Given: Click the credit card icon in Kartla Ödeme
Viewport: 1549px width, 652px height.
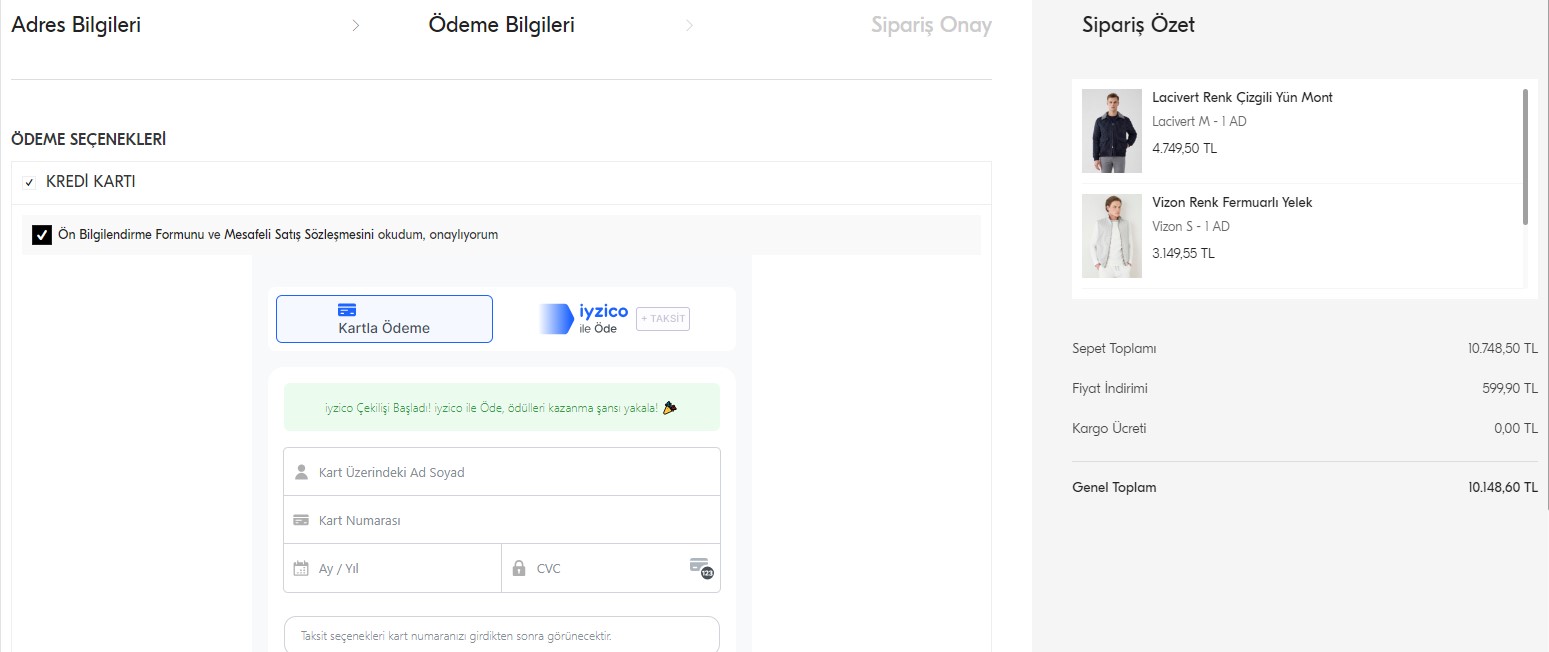Looking at the screenshot, I should pos(347,310).
